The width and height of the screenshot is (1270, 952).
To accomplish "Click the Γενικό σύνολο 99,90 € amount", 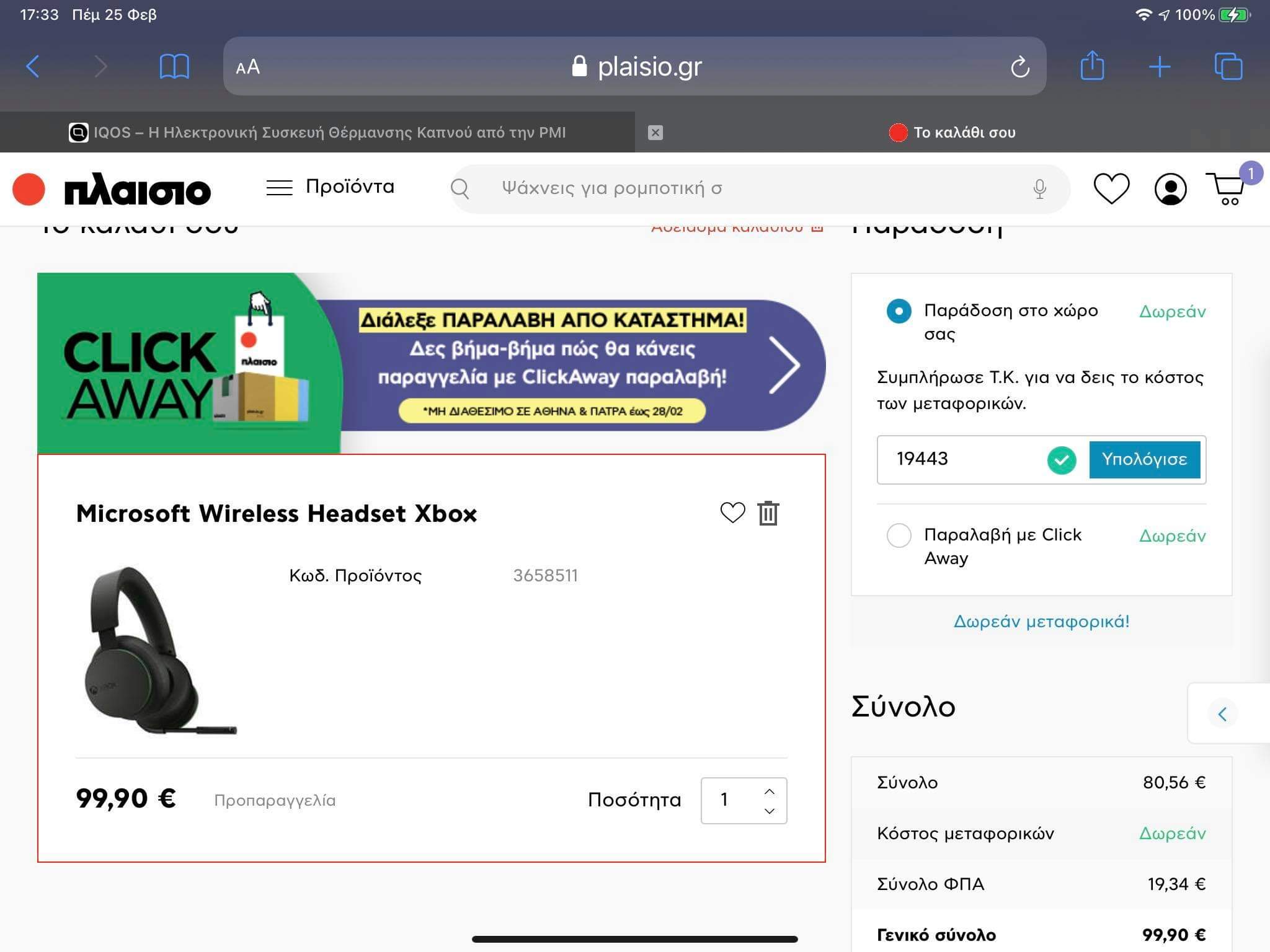I will point(1173,935).
